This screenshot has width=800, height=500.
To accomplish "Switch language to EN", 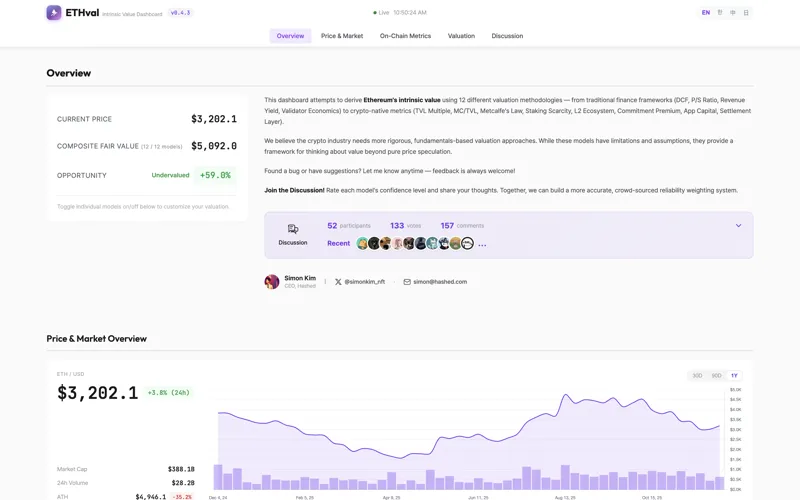I will click(x=706, y=13).
